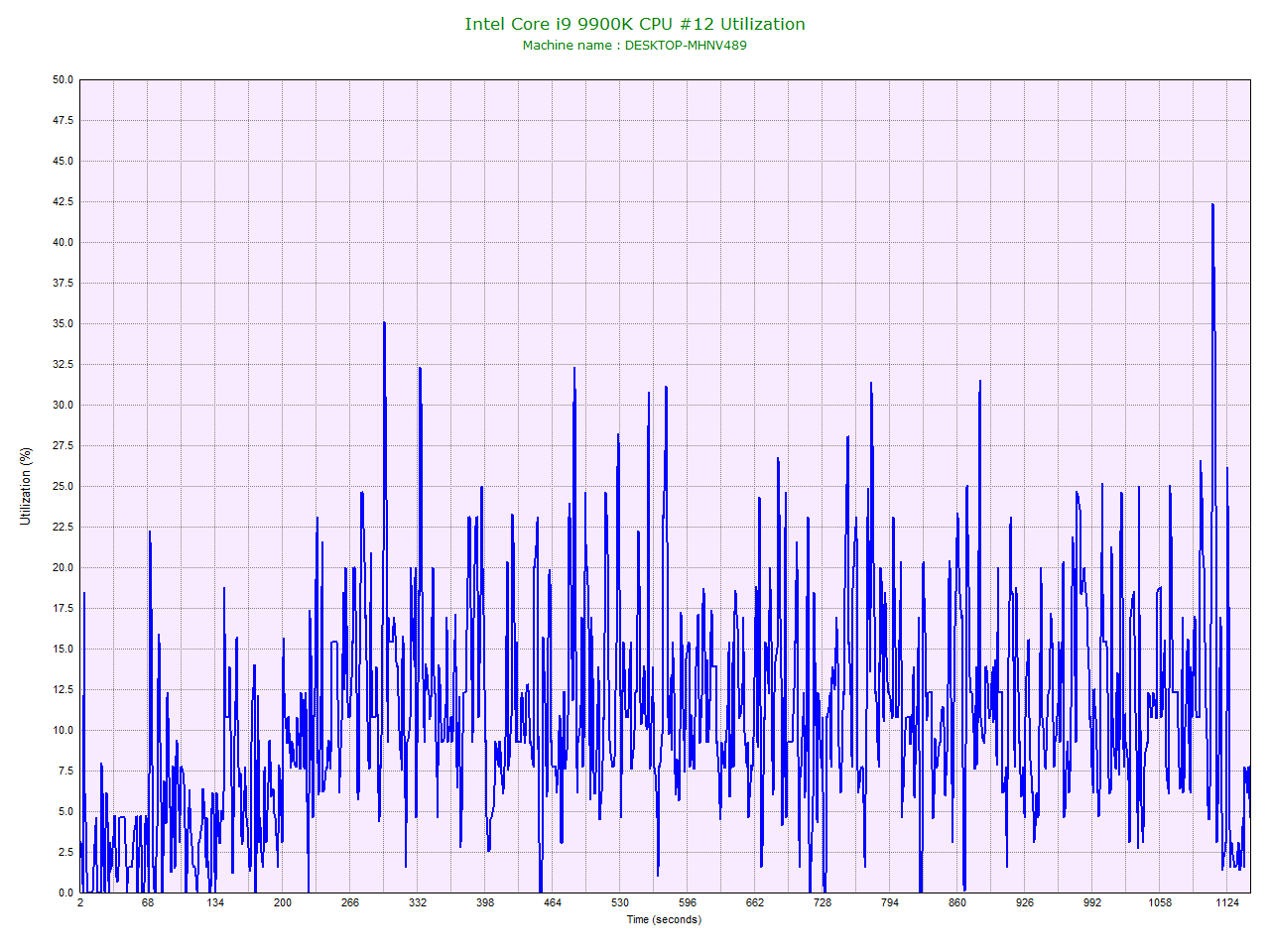This screenshot has height=952, width=1270.
Task: Click the "10.0" utilization axis value
Action: tap(63, 730)
